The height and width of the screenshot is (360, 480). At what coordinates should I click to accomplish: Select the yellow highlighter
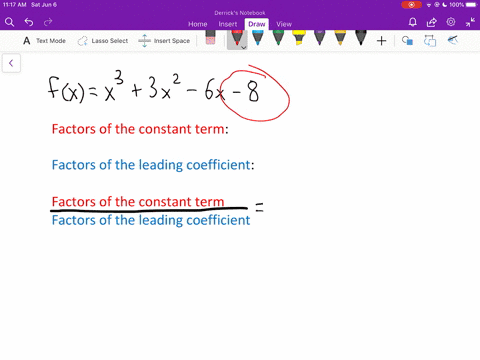tap(299, 38)
